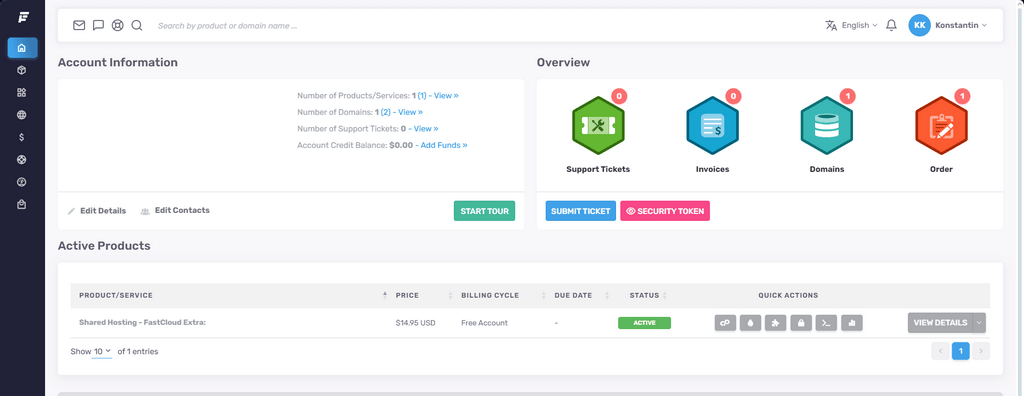Open the cube products icon in sidebar
This screenshot has width=1024, height=396.
pyautogui.click(x=22, y=70)
